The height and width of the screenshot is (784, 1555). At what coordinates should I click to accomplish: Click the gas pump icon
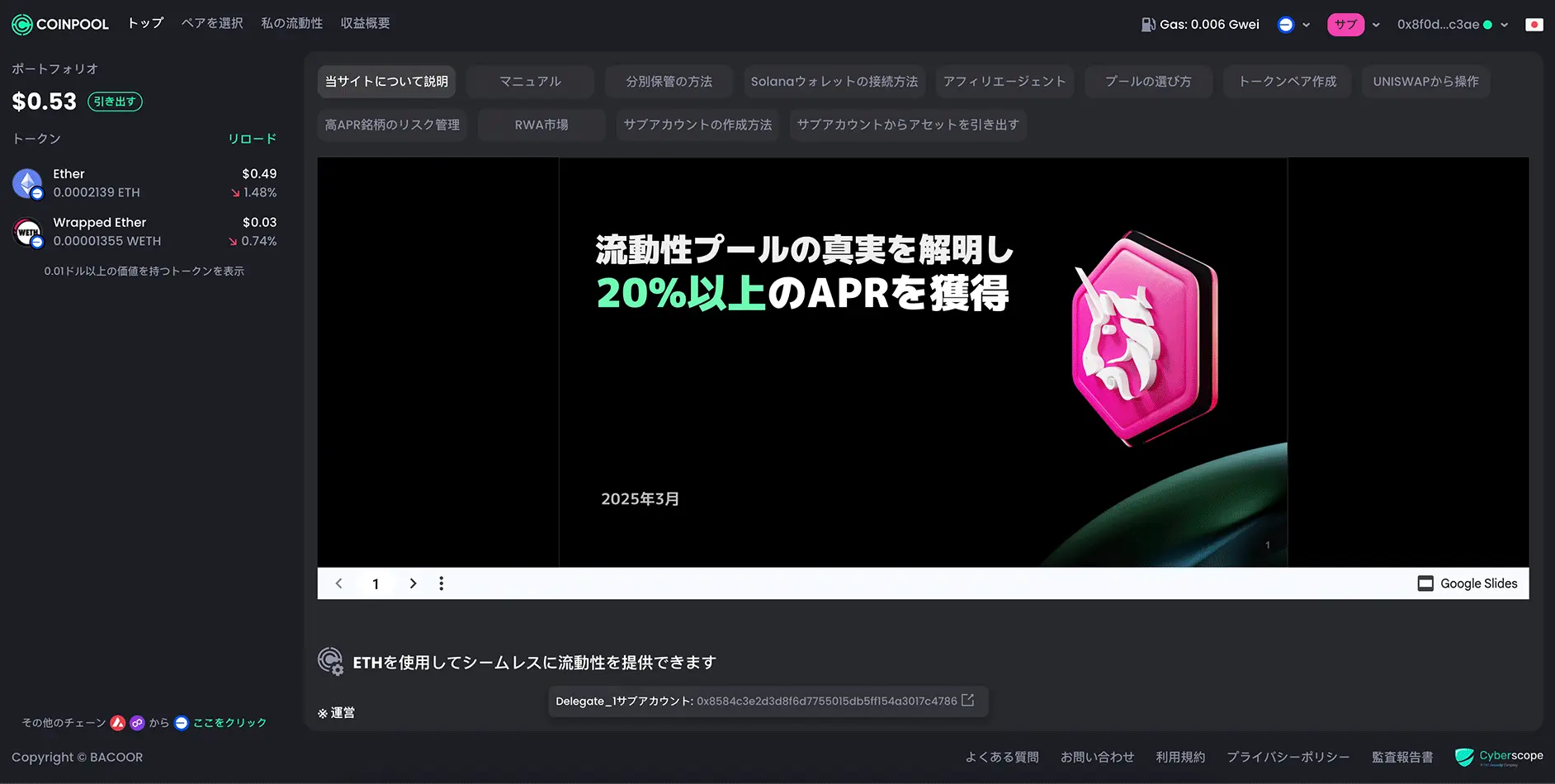(x=1148, y=25)
